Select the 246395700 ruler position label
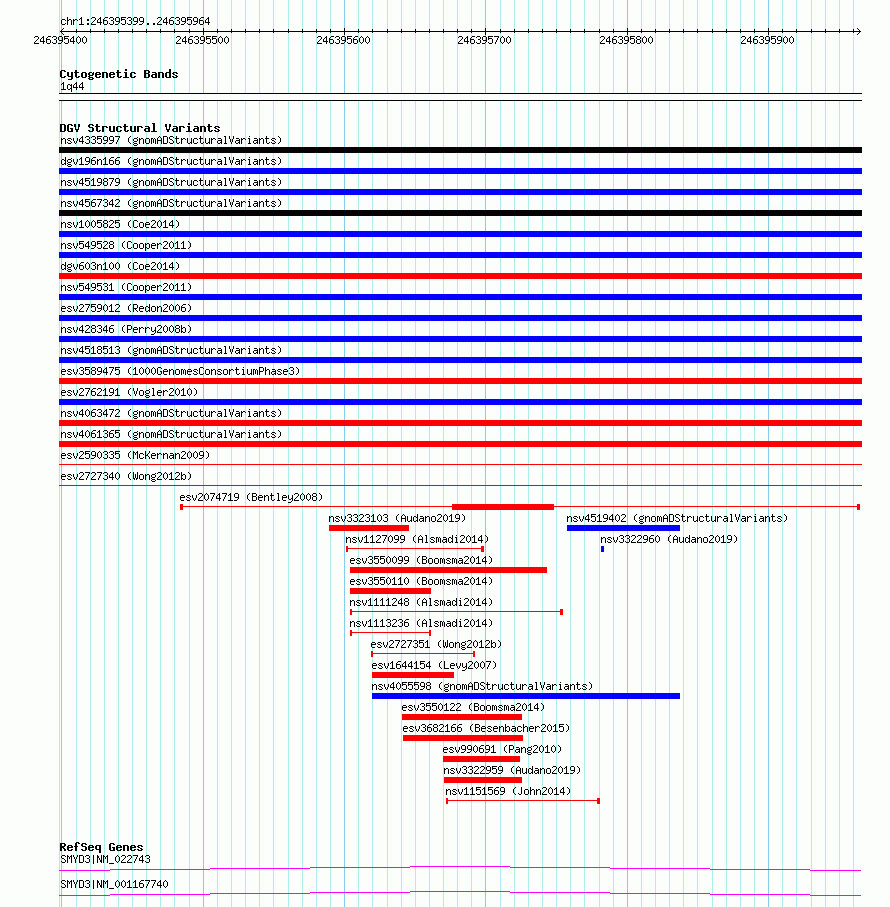Image resolution: width=890 pixels, height=907 pixels. click(485, 40)
